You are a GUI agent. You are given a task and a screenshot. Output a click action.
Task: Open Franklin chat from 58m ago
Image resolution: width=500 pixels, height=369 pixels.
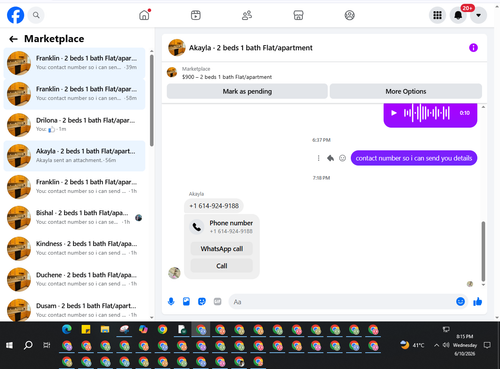[74, 94]
